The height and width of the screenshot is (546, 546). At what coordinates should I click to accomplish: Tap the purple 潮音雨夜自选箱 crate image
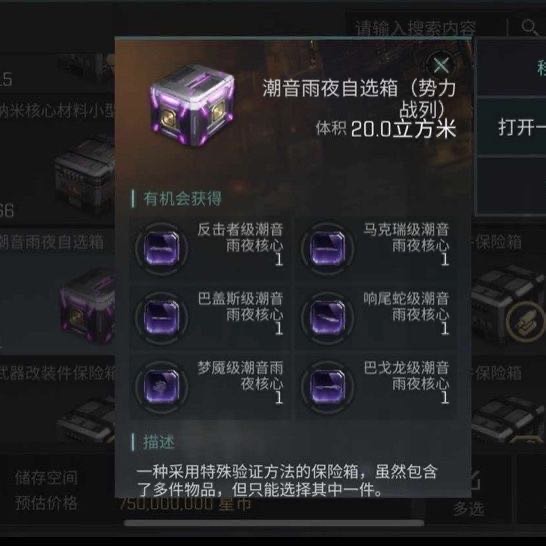[193, 106]
